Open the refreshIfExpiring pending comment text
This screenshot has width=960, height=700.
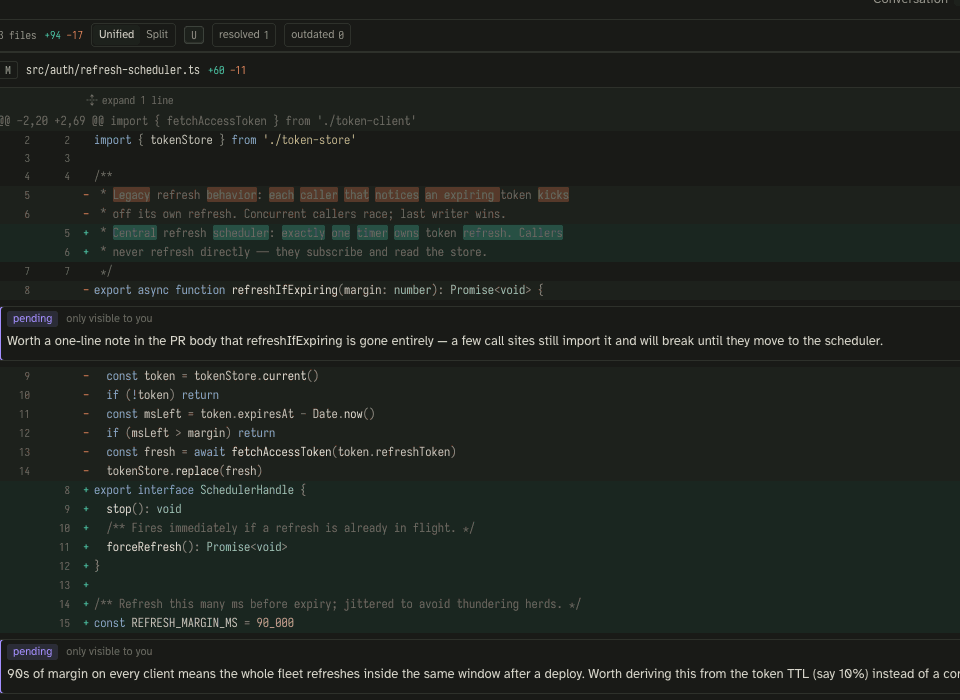(x=444, y=341)
